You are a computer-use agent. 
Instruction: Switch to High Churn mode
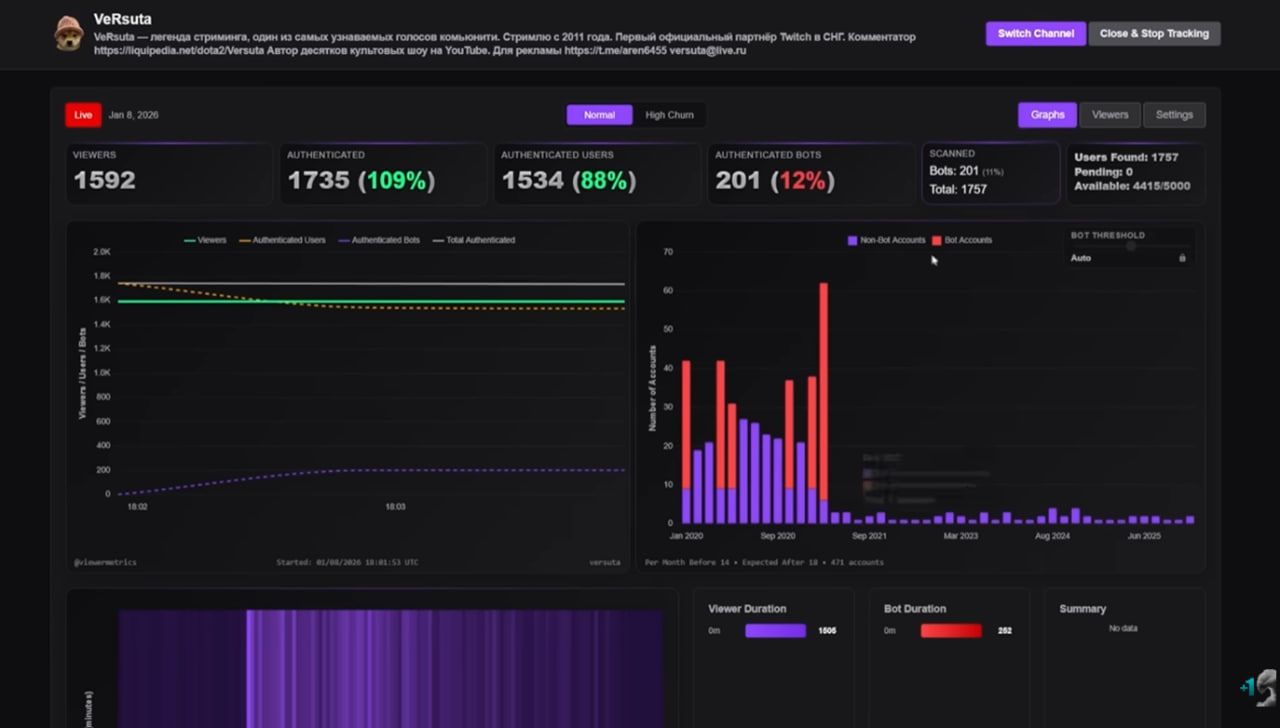(669, 115)
